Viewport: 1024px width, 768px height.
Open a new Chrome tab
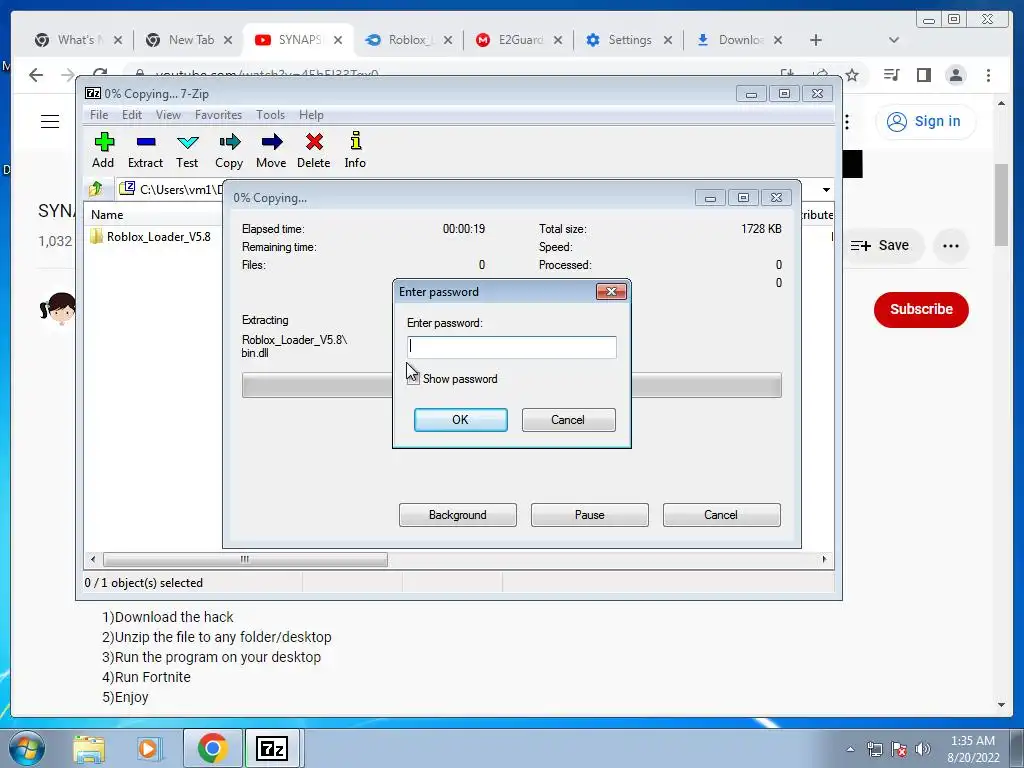click(x=816, y=40)
